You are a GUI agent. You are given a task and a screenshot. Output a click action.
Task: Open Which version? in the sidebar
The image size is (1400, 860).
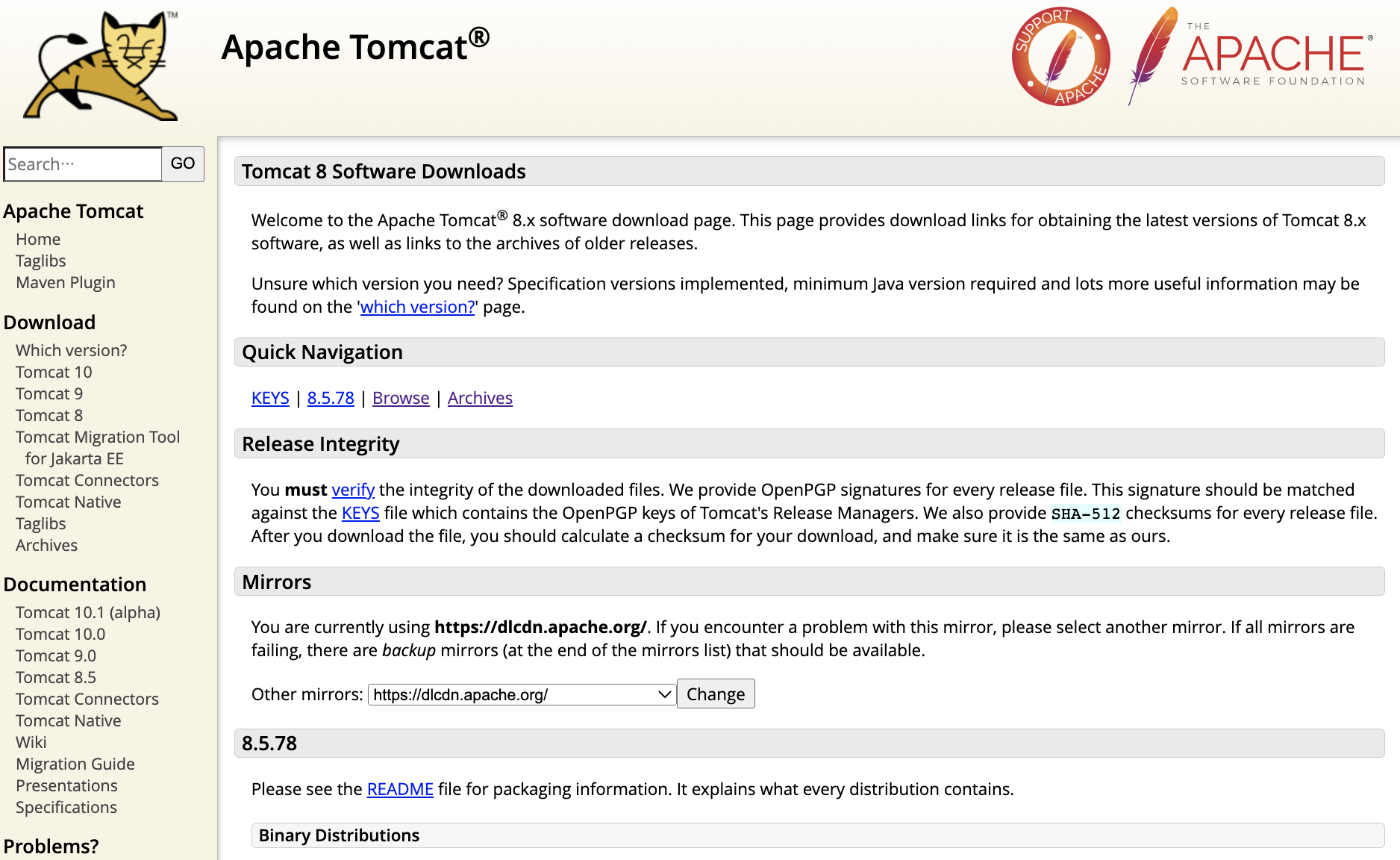pos(72,350)
